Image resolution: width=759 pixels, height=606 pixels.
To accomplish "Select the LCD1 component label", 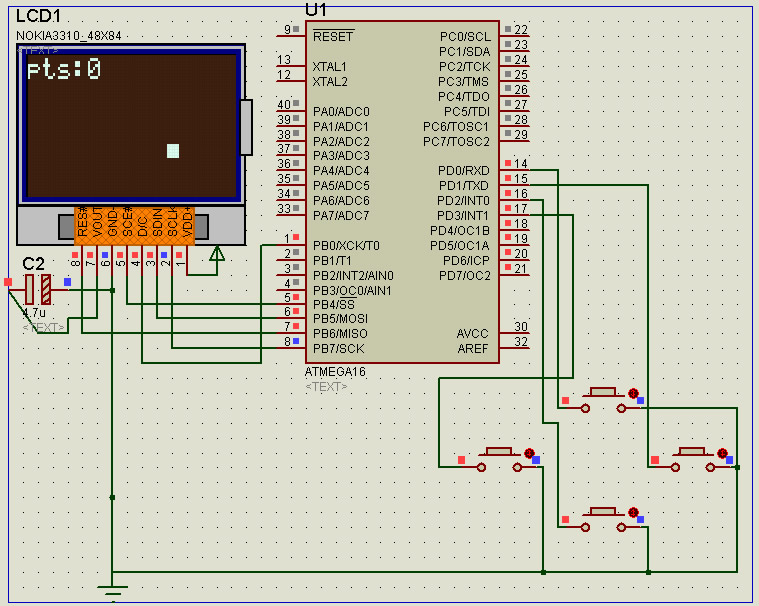I will [x=38, y=16].
